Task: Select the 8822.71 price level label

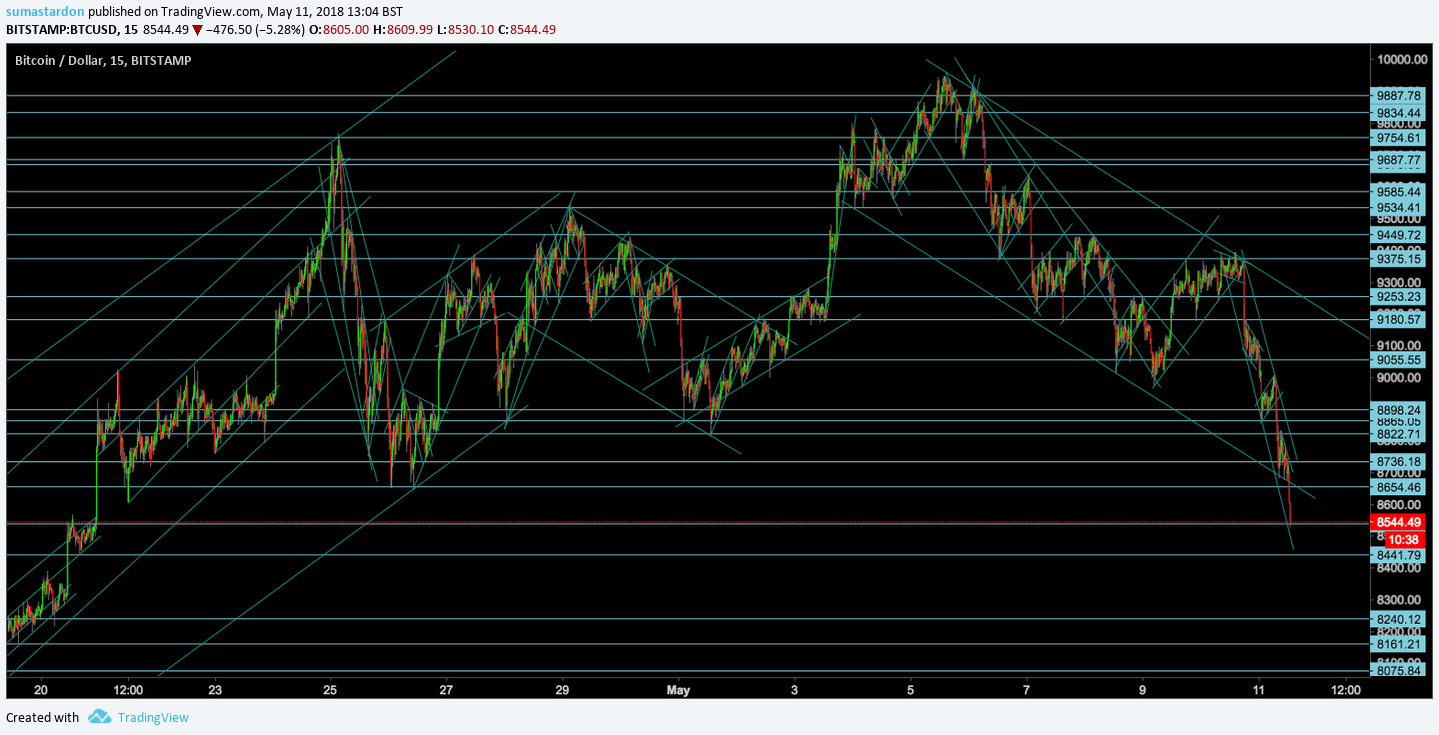Action: pyautogui.click(x=1399, y=434)
